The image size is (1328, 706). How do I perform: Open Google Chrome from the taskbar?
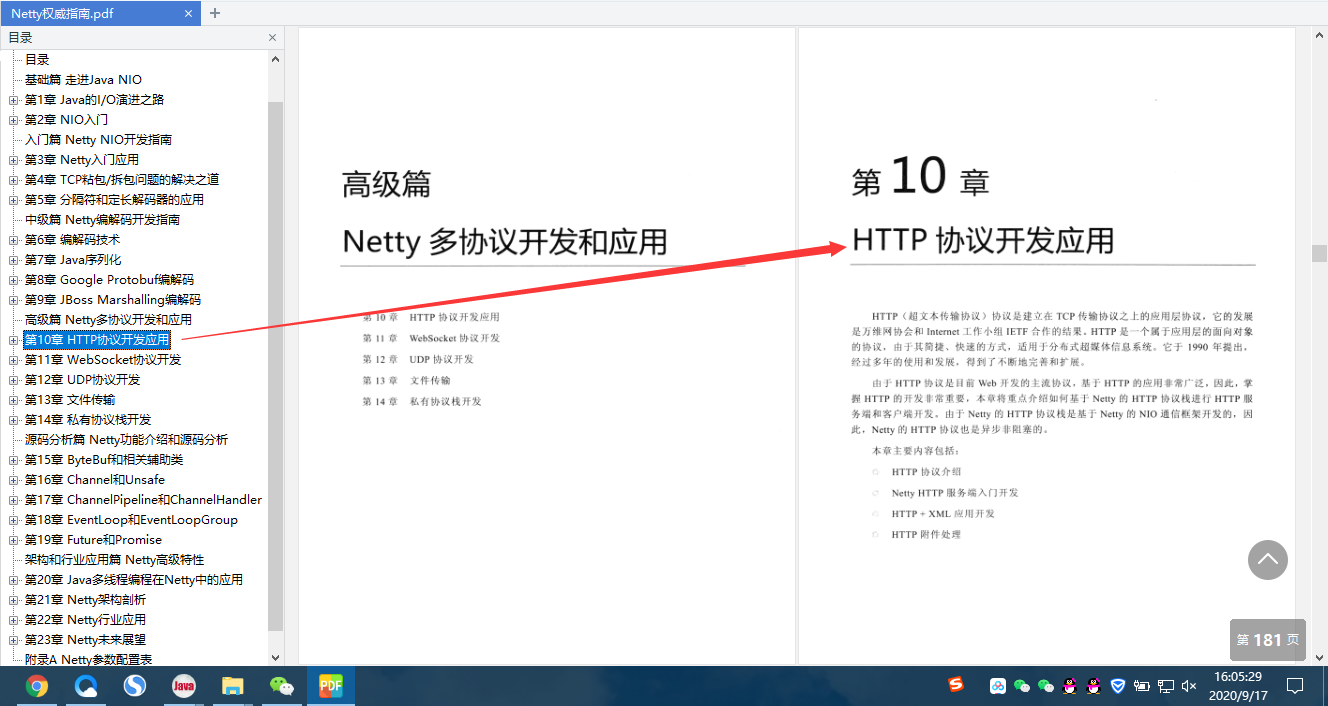[x=37, y=686]
